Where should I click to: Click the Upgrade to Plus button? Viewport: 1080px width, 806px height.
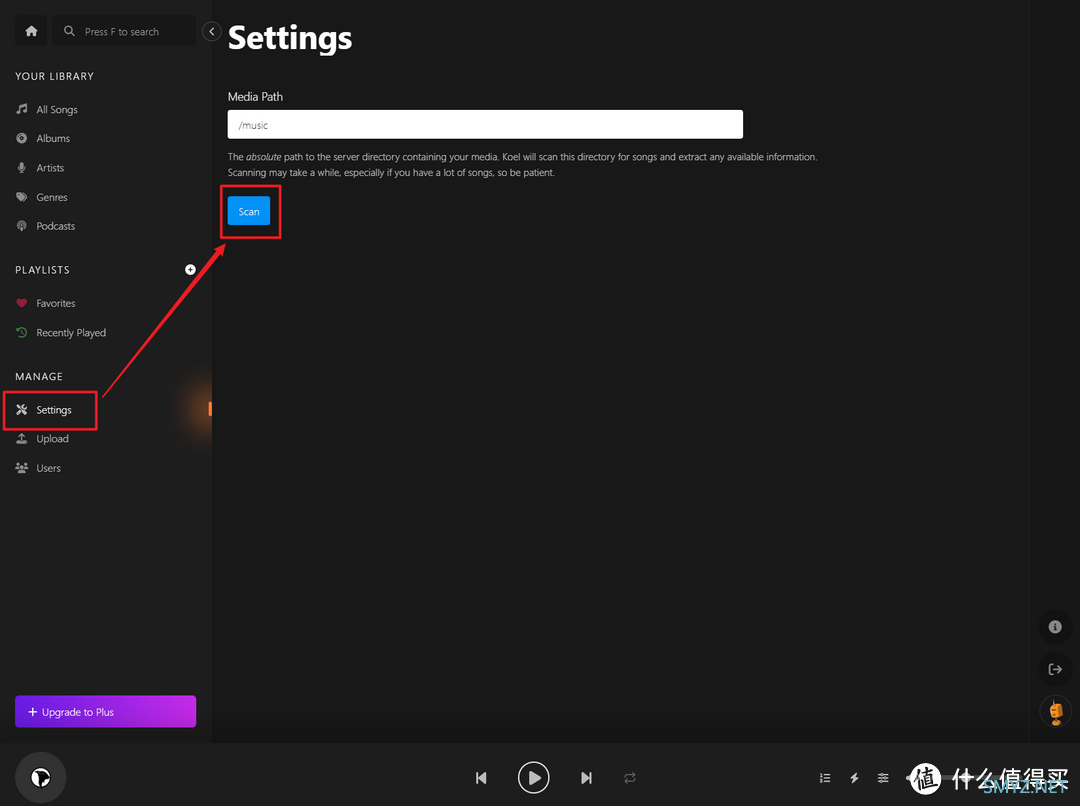pyautogui.click(x=105, y=712)
